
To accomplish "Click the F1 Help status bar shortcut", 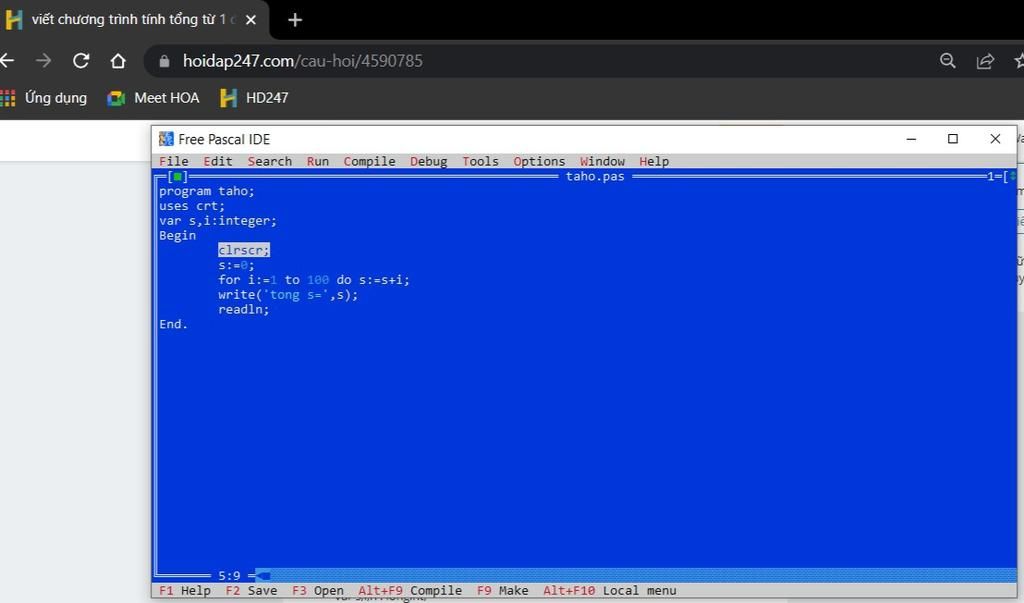I will pyautogui.click(x=185, y=591).
